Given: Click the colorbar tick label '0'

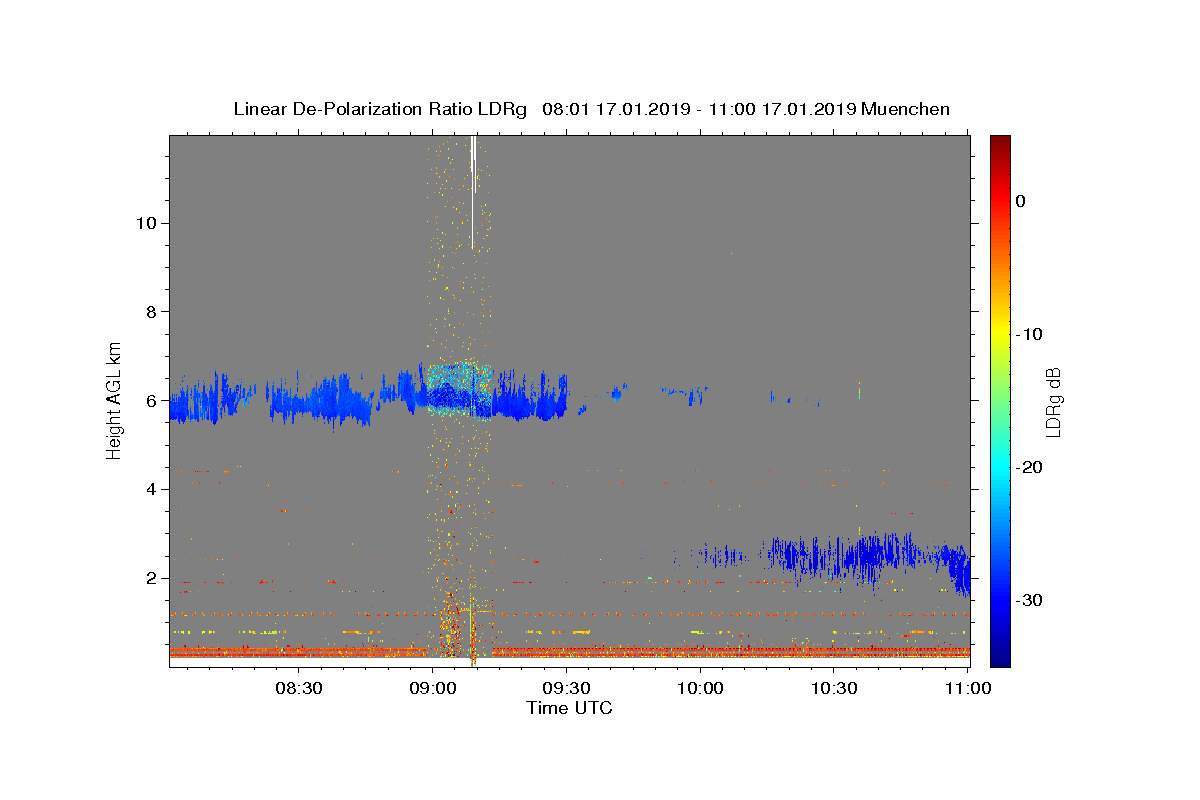Looking at the screenshot, I should pos(1021,201).
